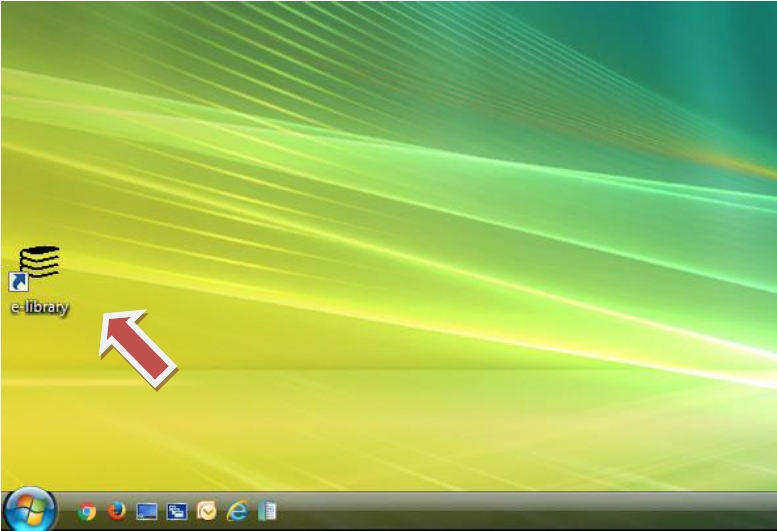The image size is (777, 531).
Task: Click the arrowhead tip of the red arrow
Action: [106, 318]
